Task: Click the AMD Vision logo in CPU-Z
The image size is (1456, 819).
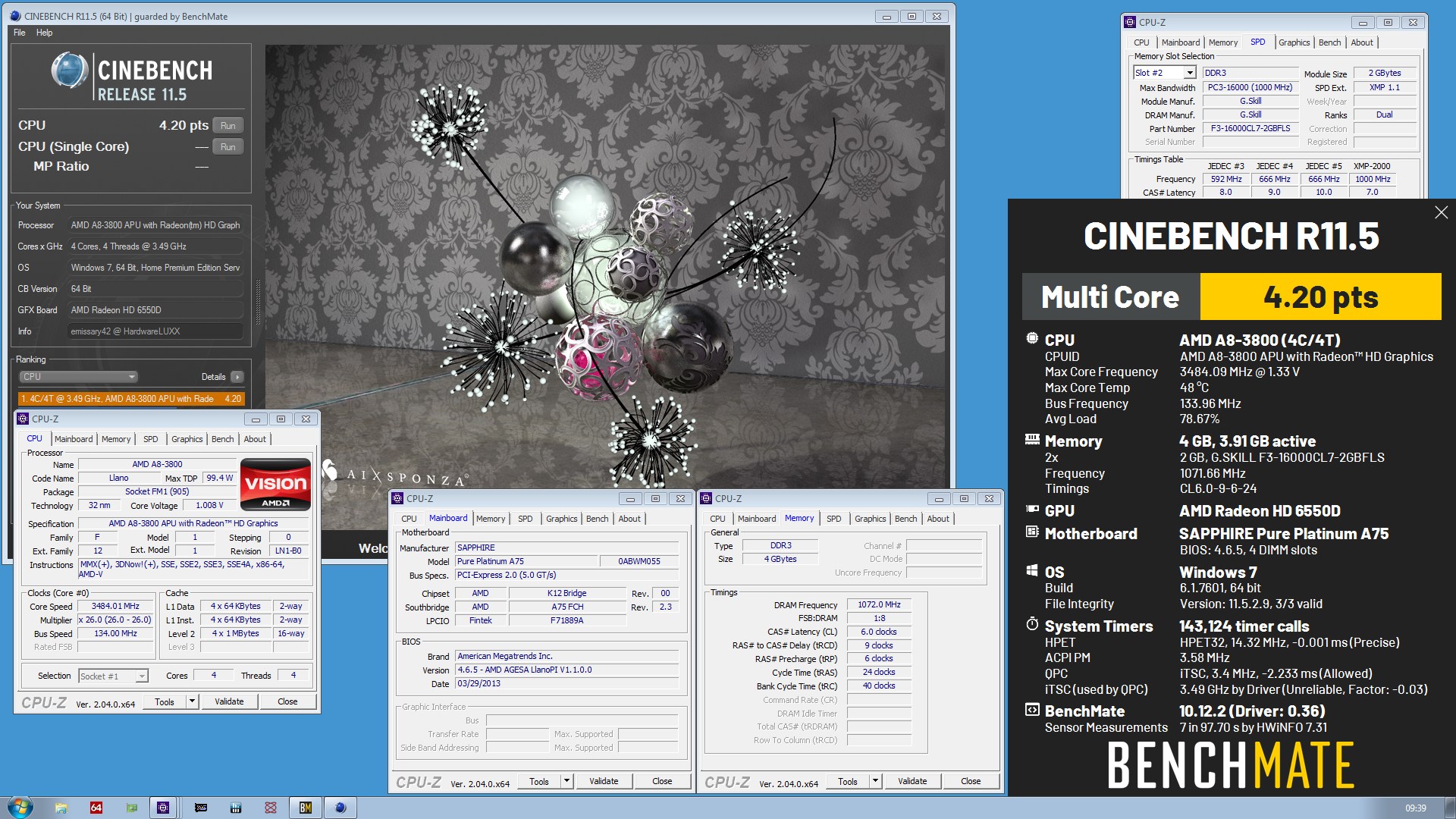Action: point(275,485)
